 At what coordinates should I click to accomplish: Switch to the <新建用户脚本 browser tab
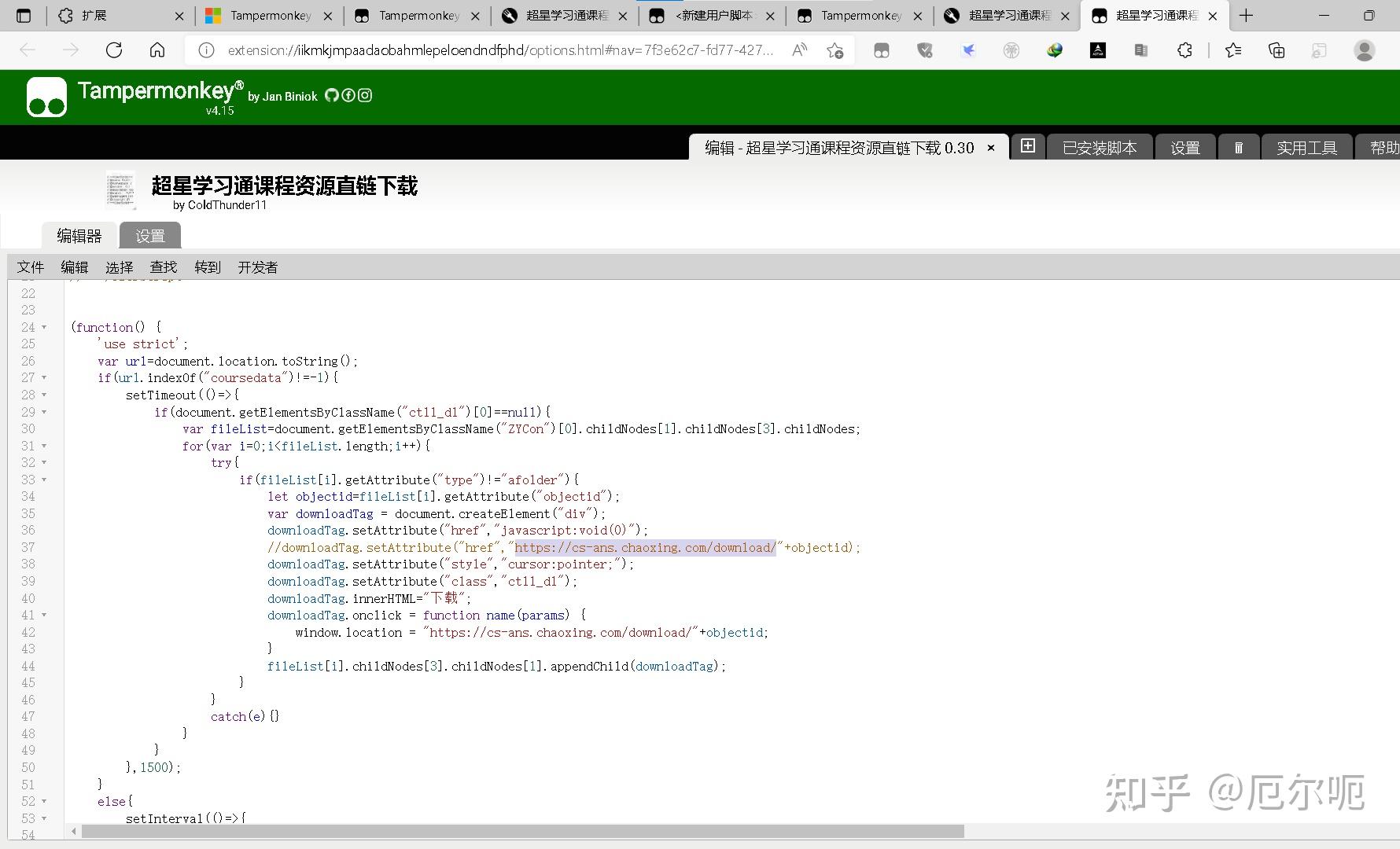click(x=712, y=16)
